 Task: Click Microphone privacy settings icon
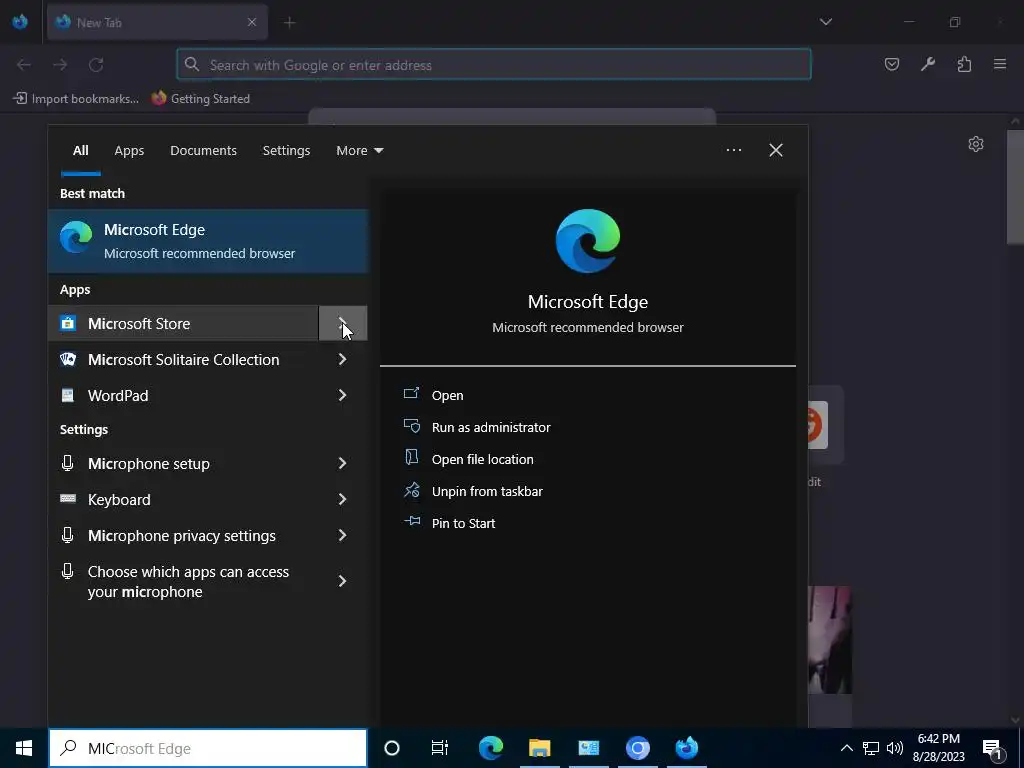pyautogui.click(x=67, y=535)
